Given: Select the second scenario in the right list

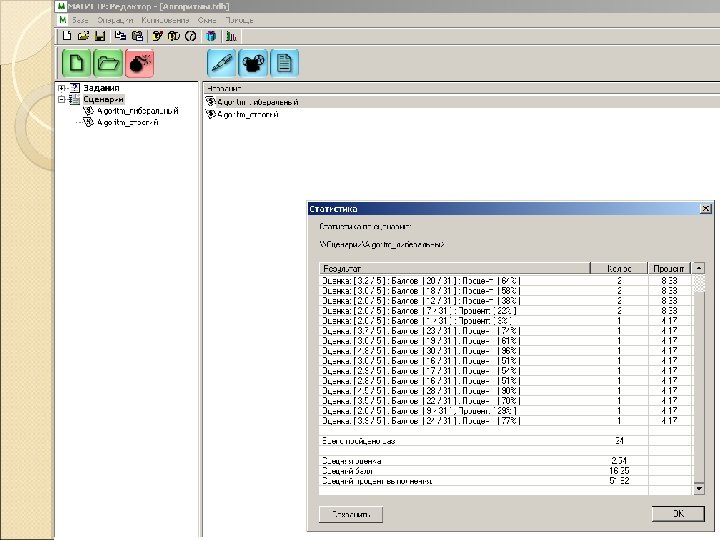Looking at the screenshot, I should (247, 115).
